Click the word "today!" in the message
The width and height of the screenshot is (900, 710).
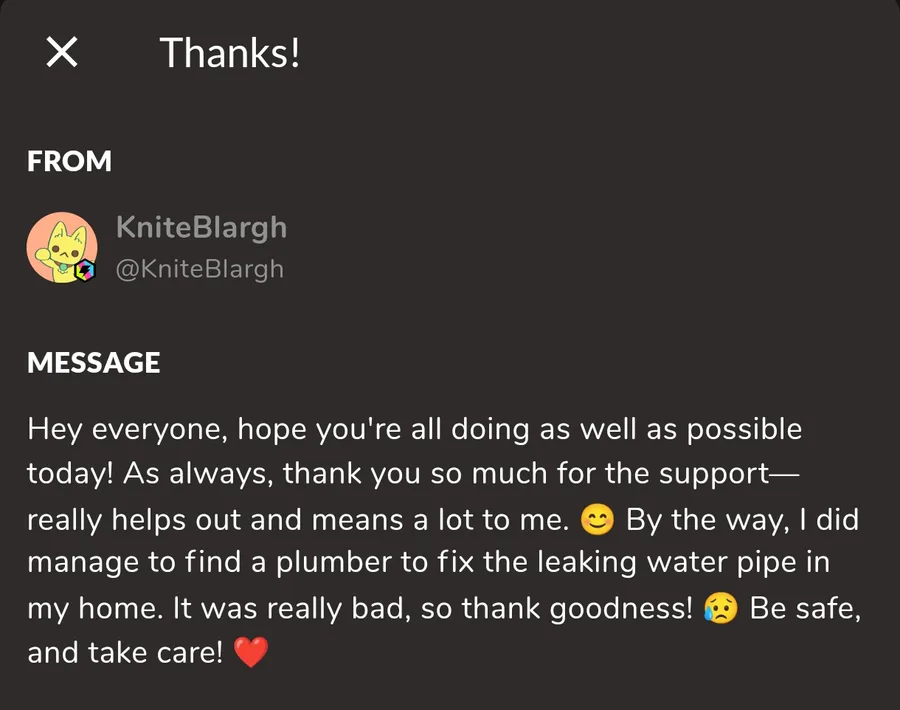click(x=70, y=475)
